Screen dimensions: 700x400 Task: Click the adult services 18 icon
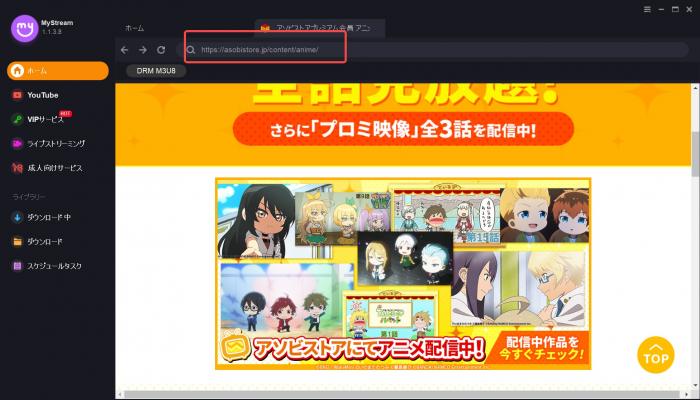coord(17,168)
